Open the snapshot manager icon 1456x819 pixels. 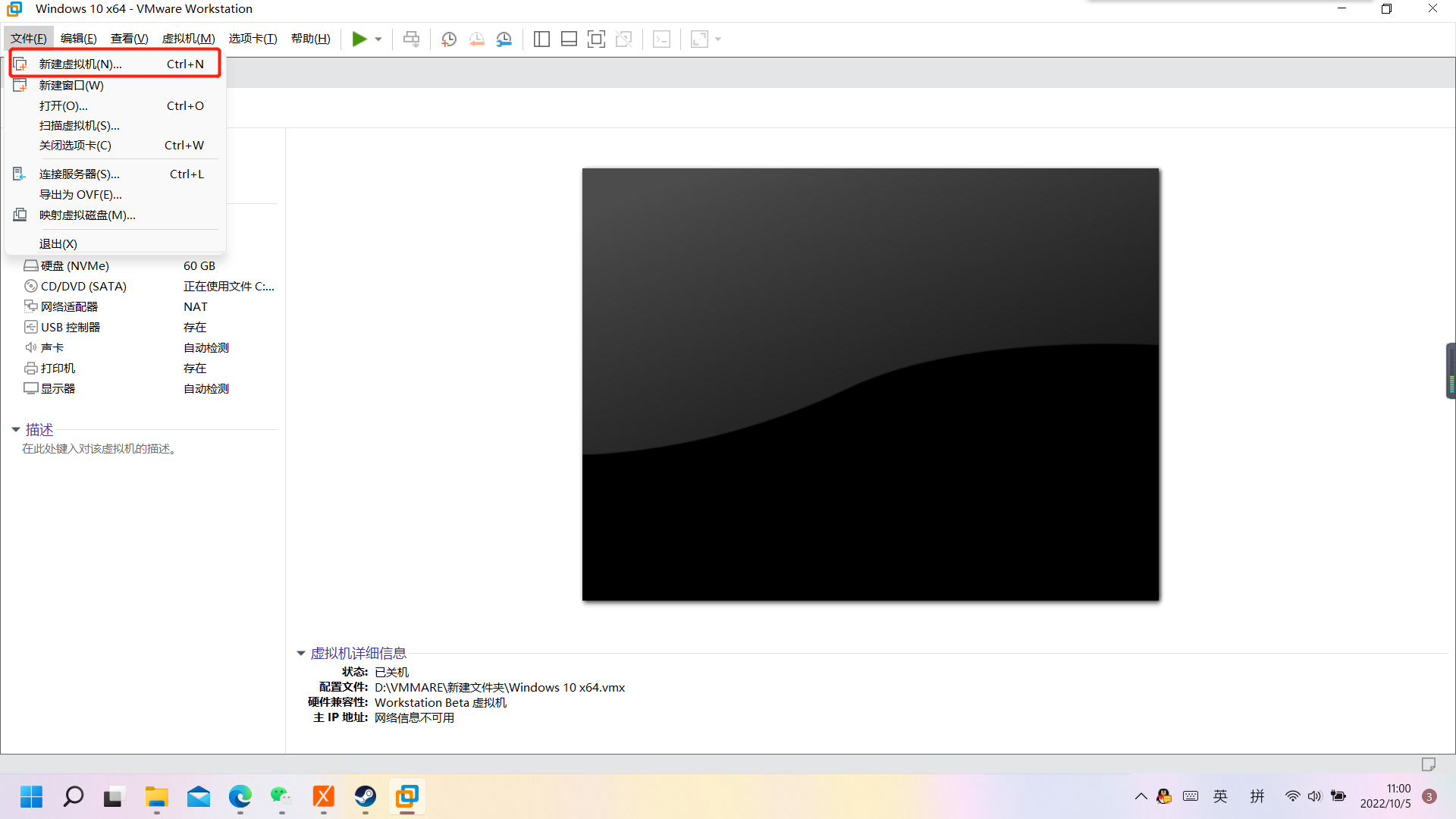tap(504, 39)
